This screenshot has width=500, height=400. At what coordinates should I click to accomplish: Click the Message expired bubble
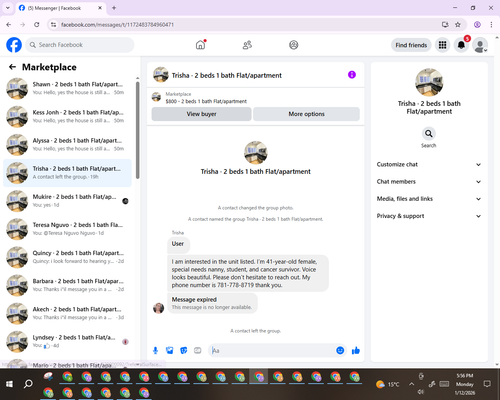(x=212, y=303)
